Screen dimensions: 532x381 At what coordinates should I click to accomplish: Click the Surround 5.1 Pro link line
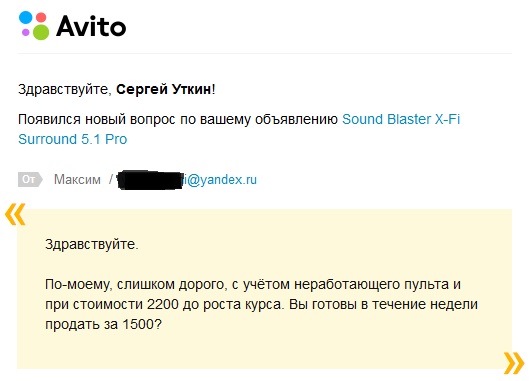tap(73, 139)
